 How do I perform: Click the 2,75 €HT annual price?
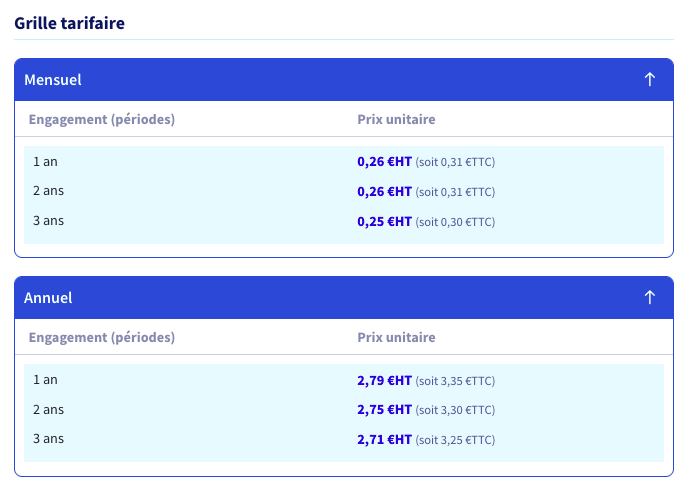click(x=384, y=410)
